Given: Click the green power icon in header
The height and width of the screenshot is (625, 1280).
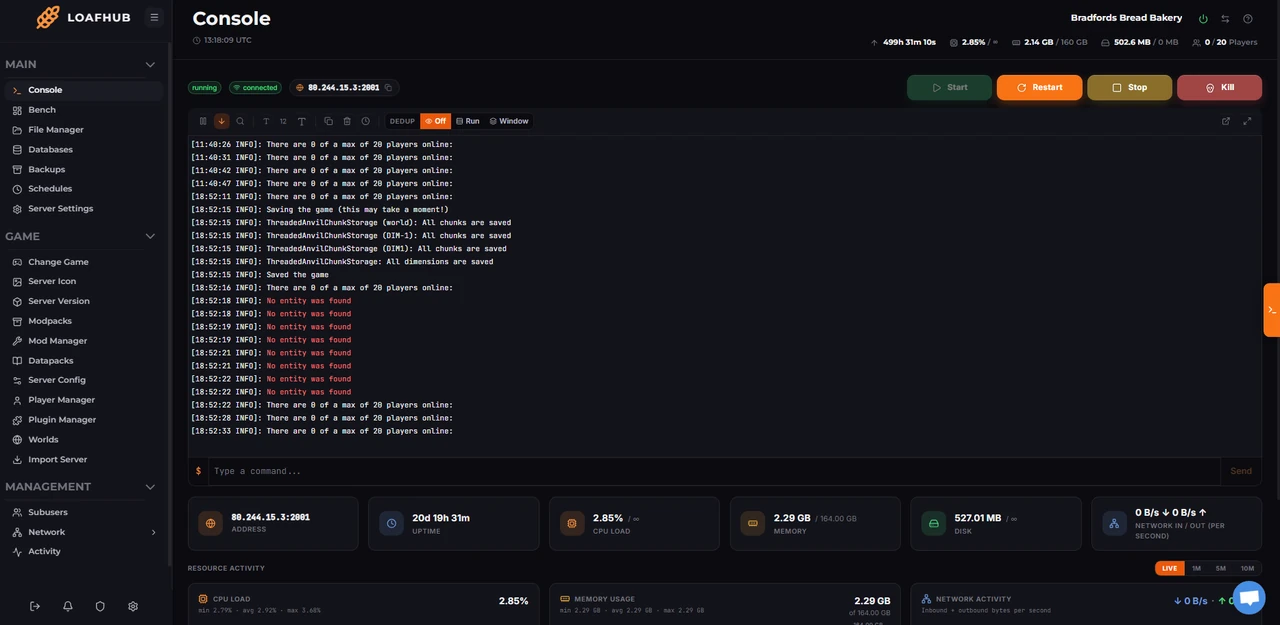Looking at the screenshot, I should click(x=1203, y=19).
